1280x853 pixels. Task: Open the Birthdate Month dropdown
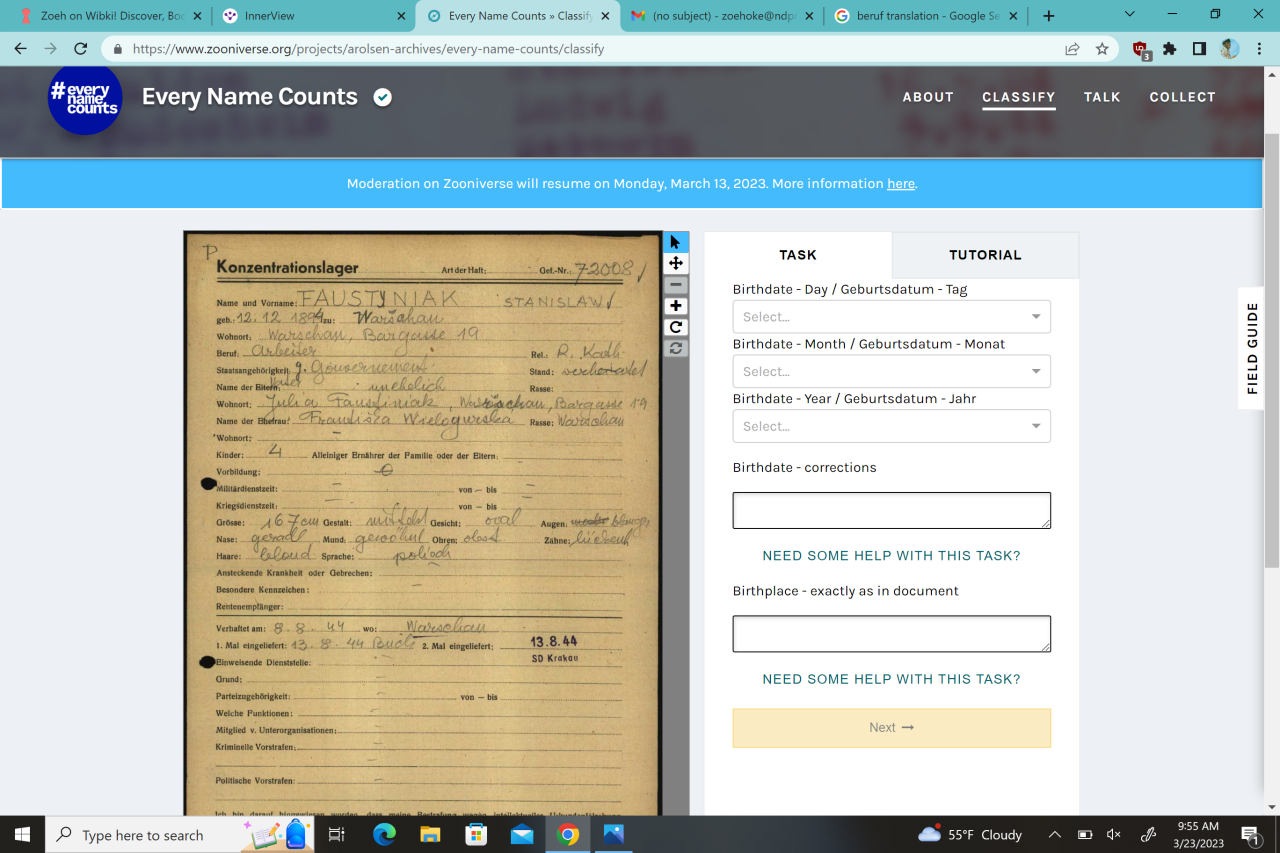point(891,371)
